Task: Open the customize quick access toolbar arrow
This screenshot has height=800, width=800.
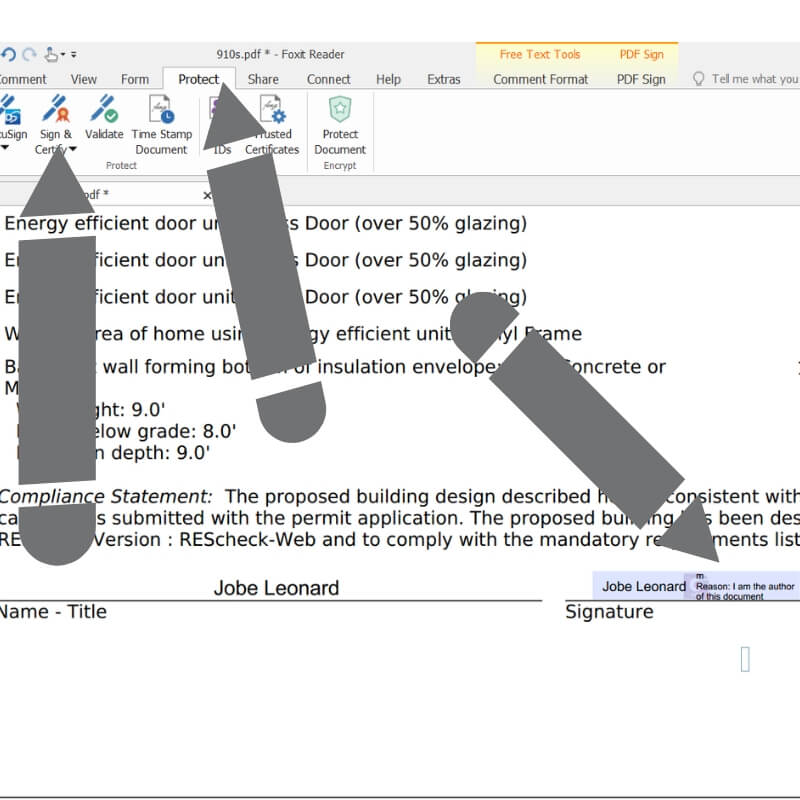Action: 74,55
